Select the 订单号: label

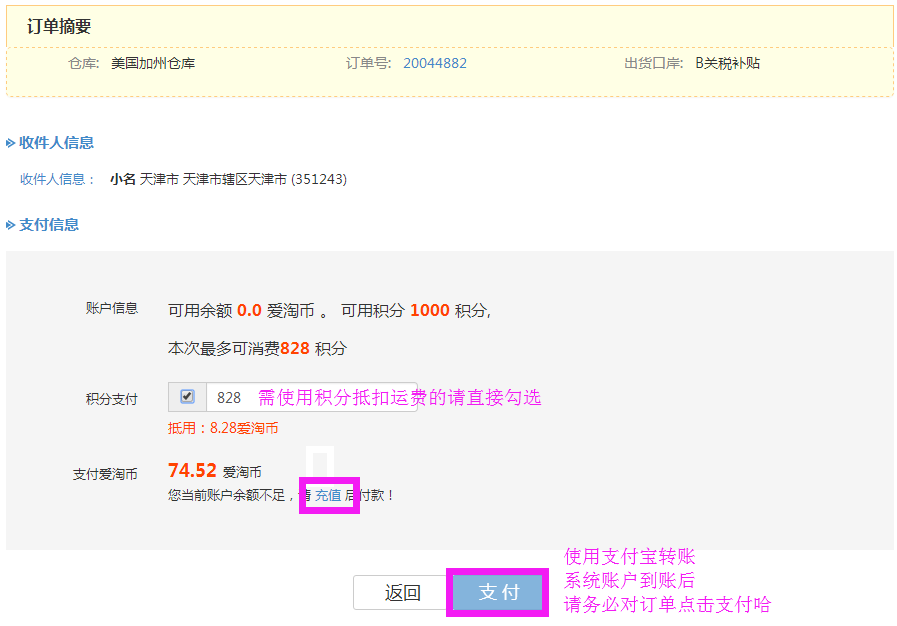368,63
